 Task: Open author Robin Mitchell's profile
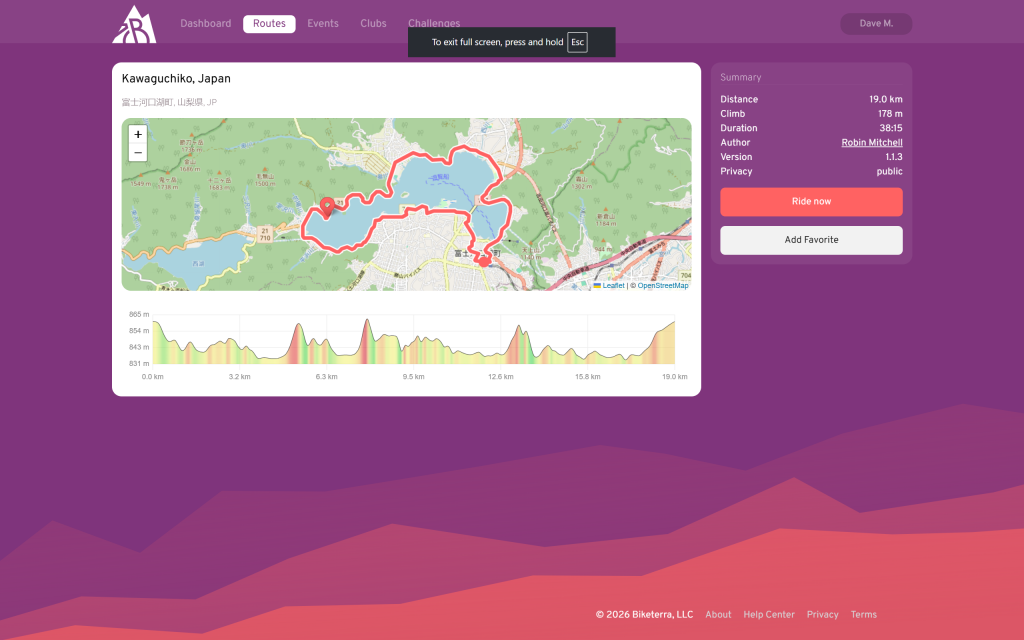[871, 143]
